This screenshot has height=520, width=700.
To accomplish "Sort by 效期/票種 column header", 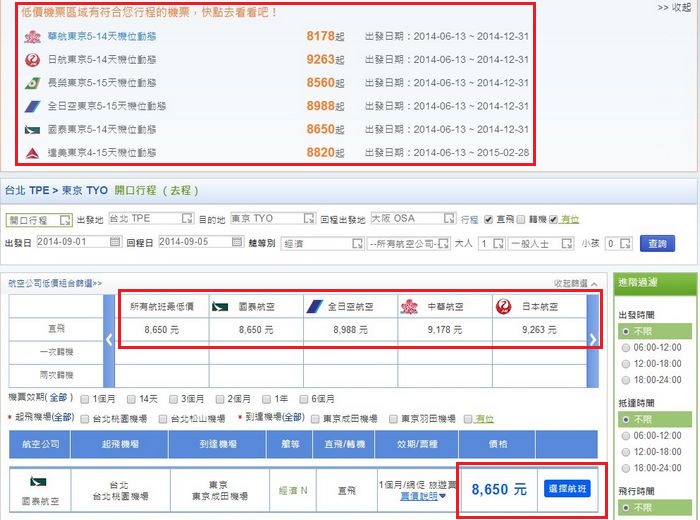I will click(x=417, y=444).
